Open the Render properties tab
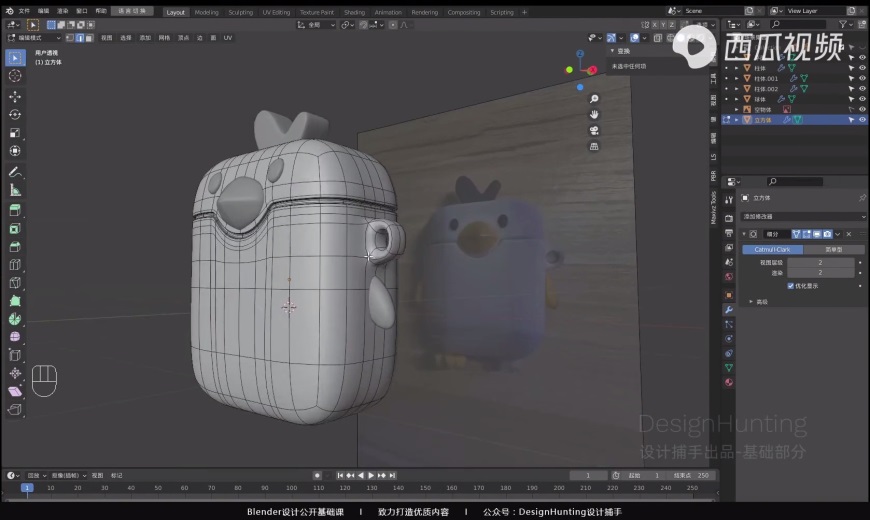 pos(729,218)
